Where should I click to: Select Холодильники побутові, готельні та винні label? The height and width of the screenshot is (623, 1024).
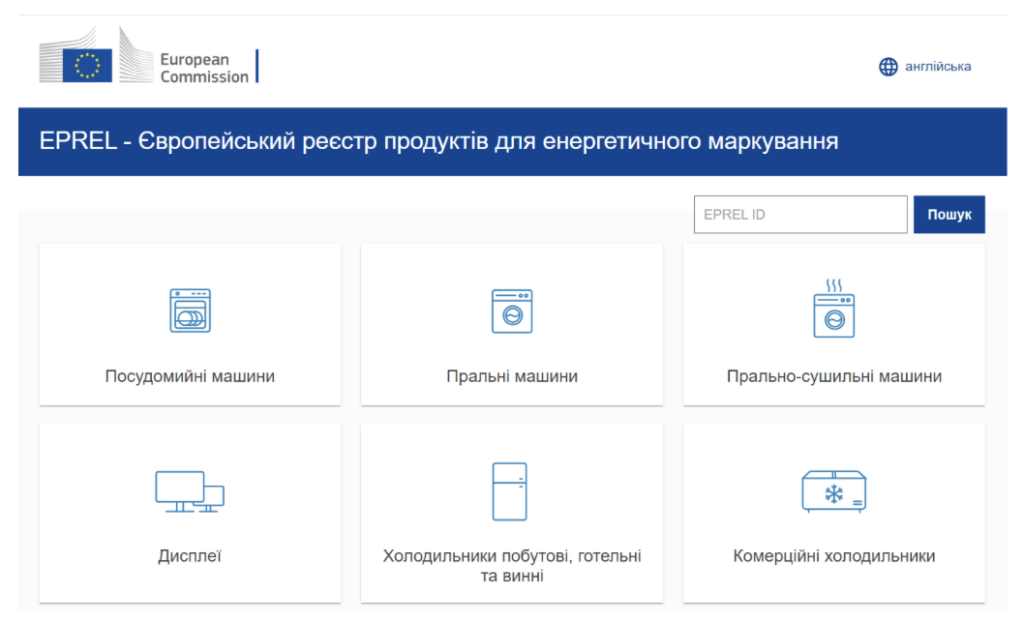[512, 565]
